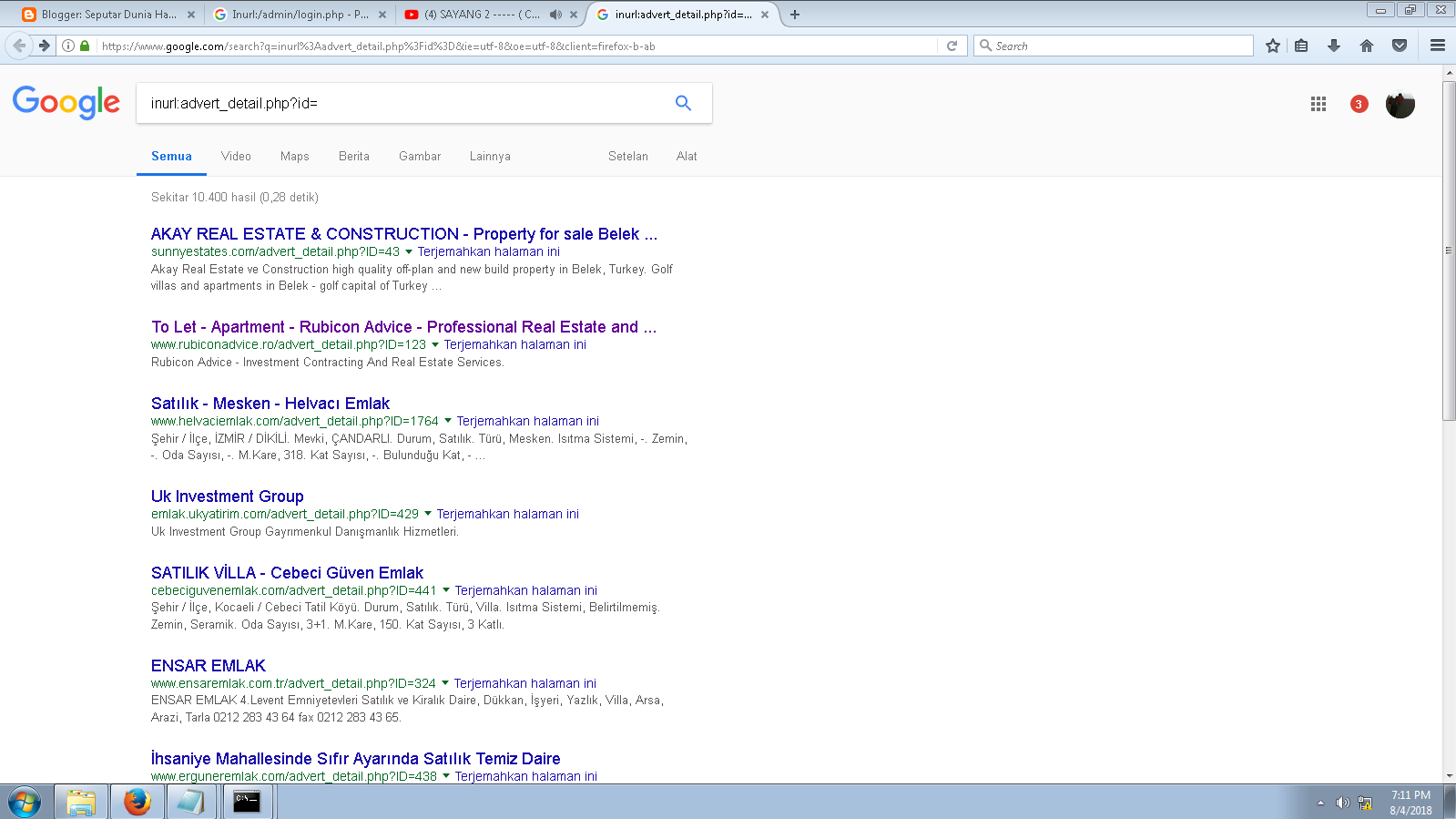Click the page vertical scrollbar thumb
The width and height of the screenshot is (1456, 819).
pos(1449,251)
